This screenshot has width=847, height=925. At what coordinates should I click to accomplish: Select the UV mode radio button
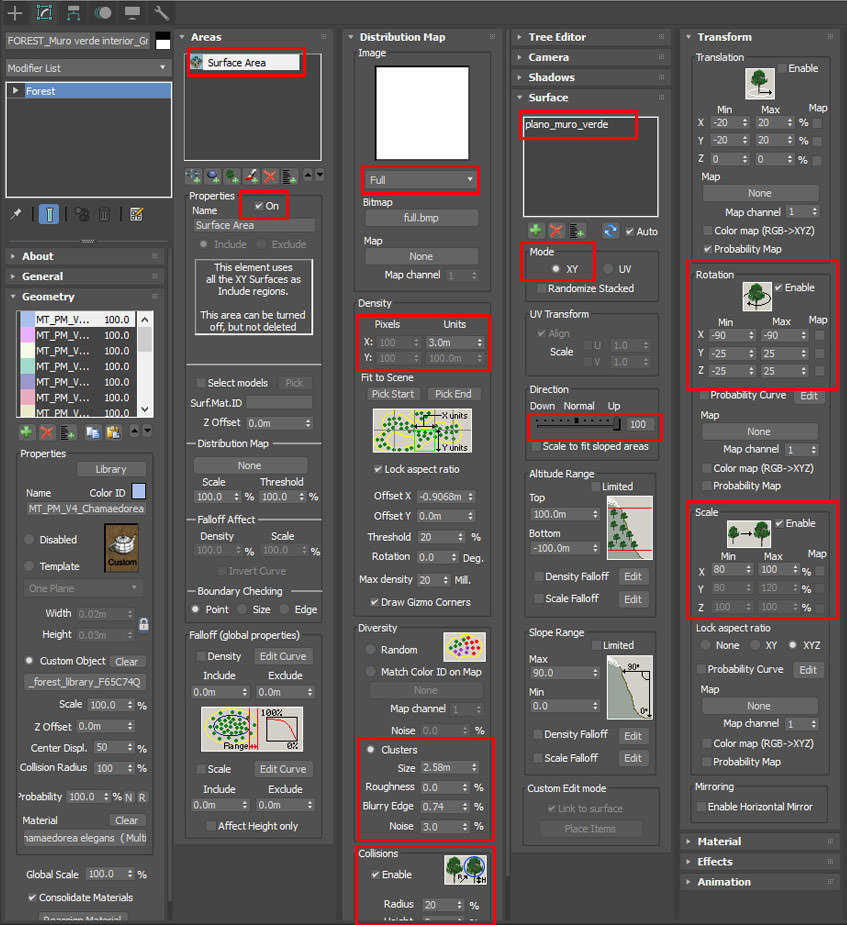click(x=608, y=269)
